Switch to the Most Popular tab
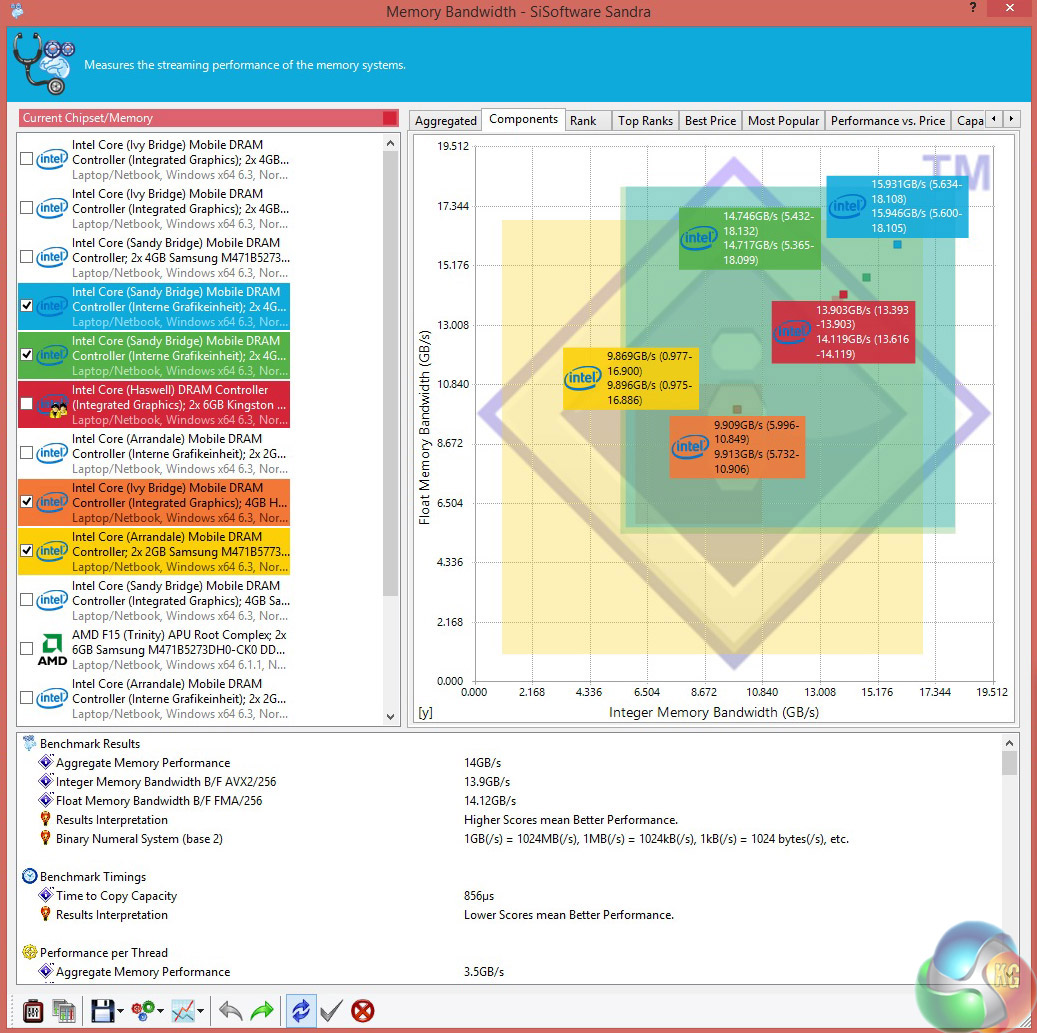The height and width of the screenshot is (1033, 1037). click(x=783, y=121)
